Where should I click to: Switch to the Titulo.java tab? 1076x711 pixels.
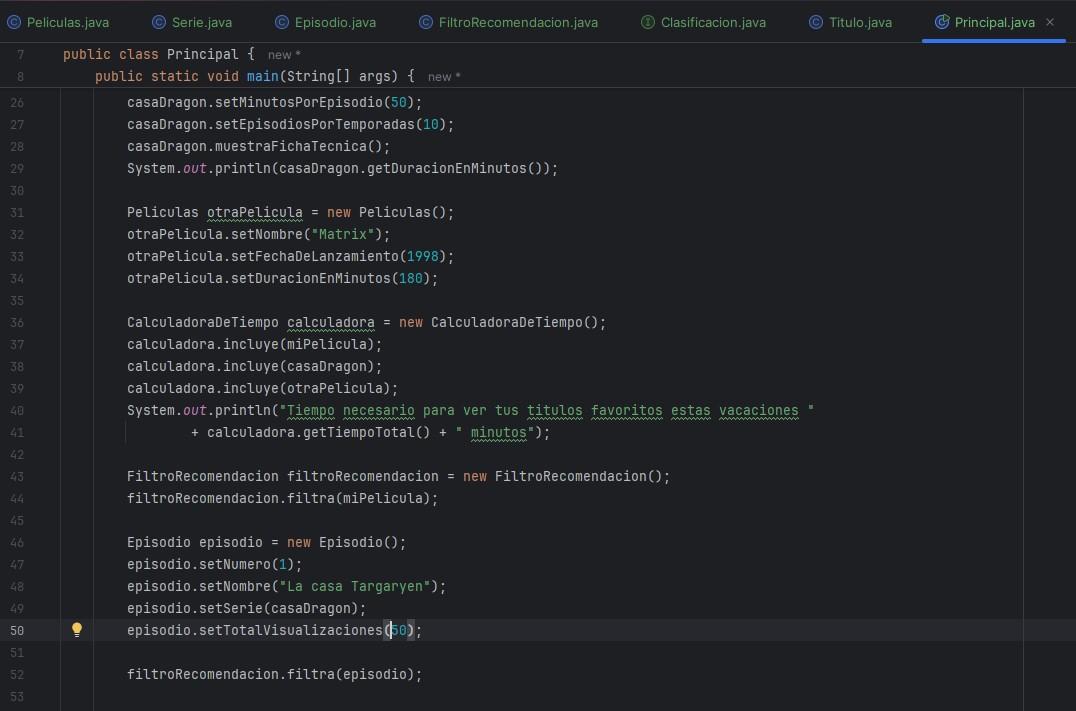851,22
